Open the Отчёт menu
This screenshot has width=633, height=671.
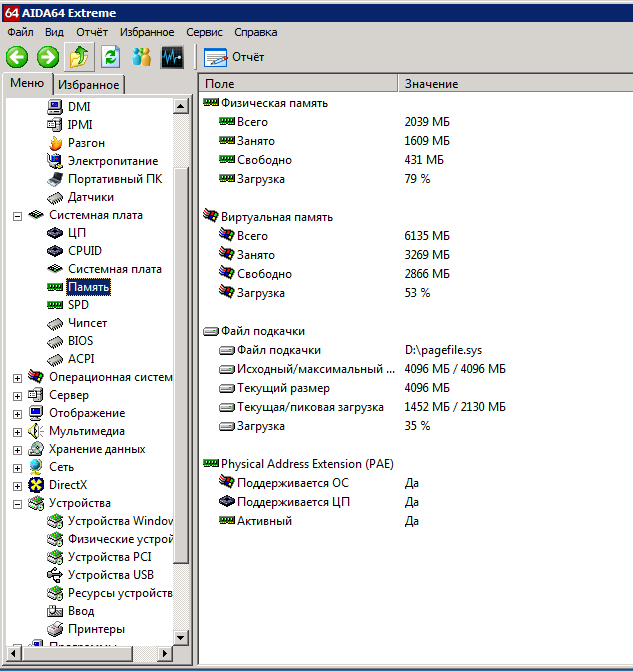[92, 32]
